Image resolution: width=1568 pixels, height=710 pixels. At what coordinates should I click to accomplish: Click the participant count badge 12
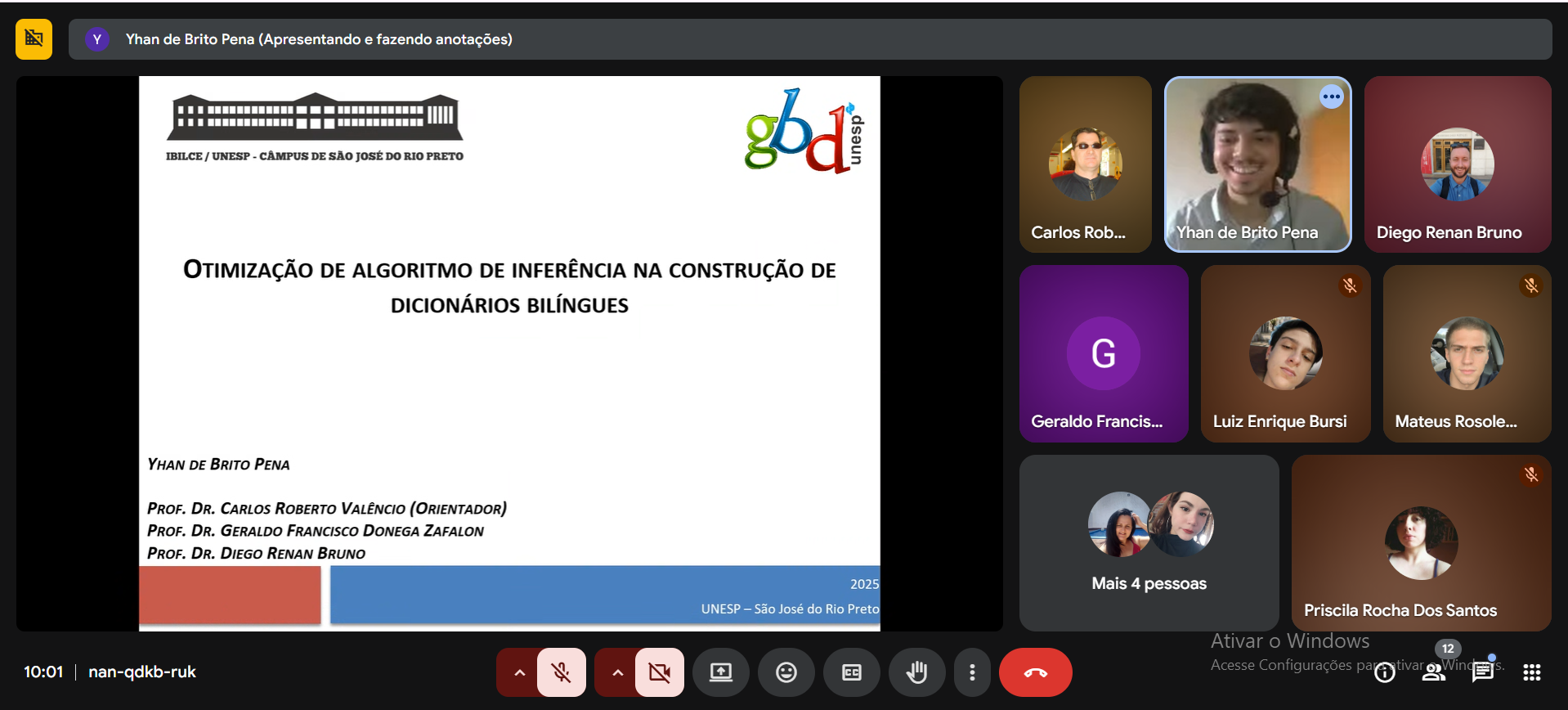[1448, 649]
